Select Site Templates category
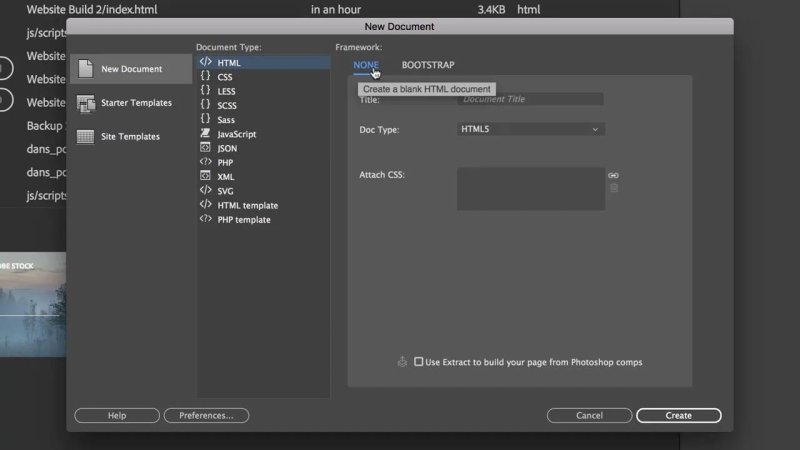Screen dimensions: 800x450 [x=132, y=136]
